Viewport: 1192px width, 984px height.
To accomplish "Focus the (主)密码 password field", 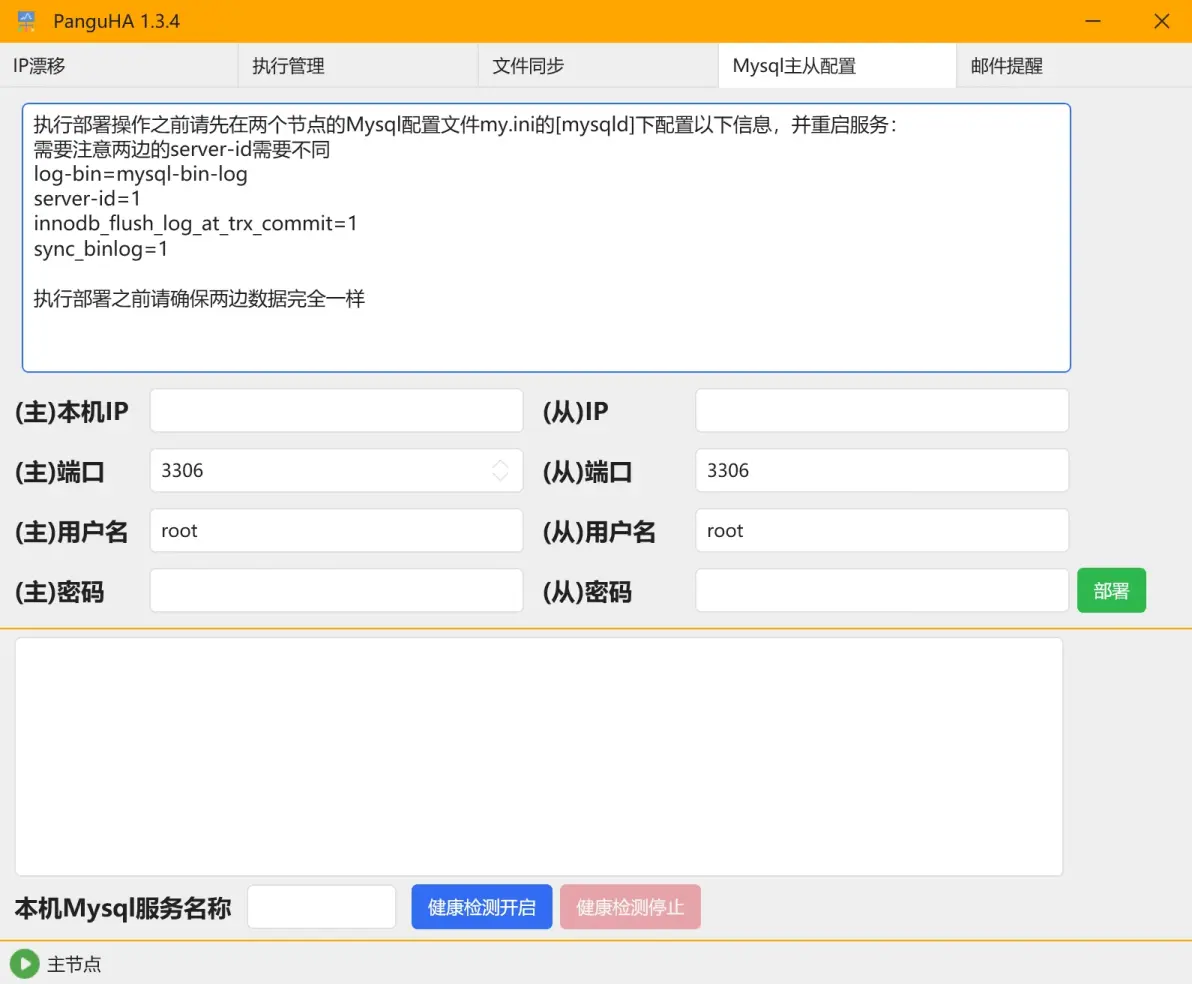I will (x=337, y=590).
